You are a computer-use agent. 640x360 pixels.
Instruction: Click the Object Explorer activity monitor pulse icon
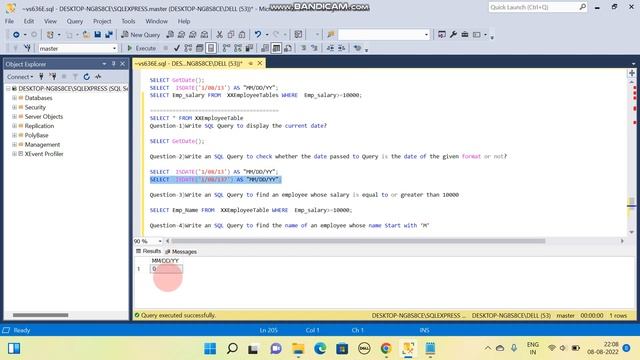[98, 77]
